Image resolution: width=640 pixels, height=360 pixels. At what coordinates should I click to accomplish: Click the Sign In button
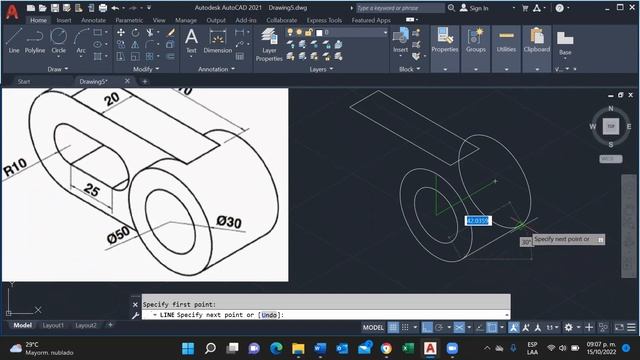pyautogui.click(x=474, y=8)
